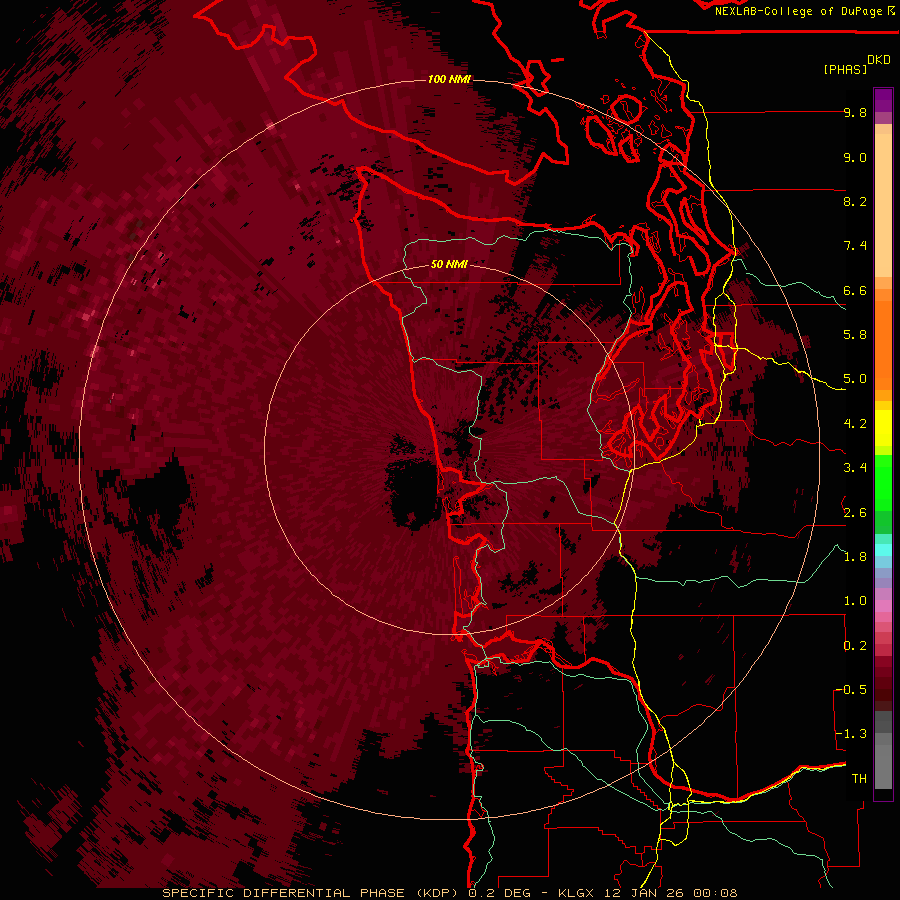This screenshot has height=900, width=900.
Task: Click the yellow segment of the color bar
Action: (883, 428)
